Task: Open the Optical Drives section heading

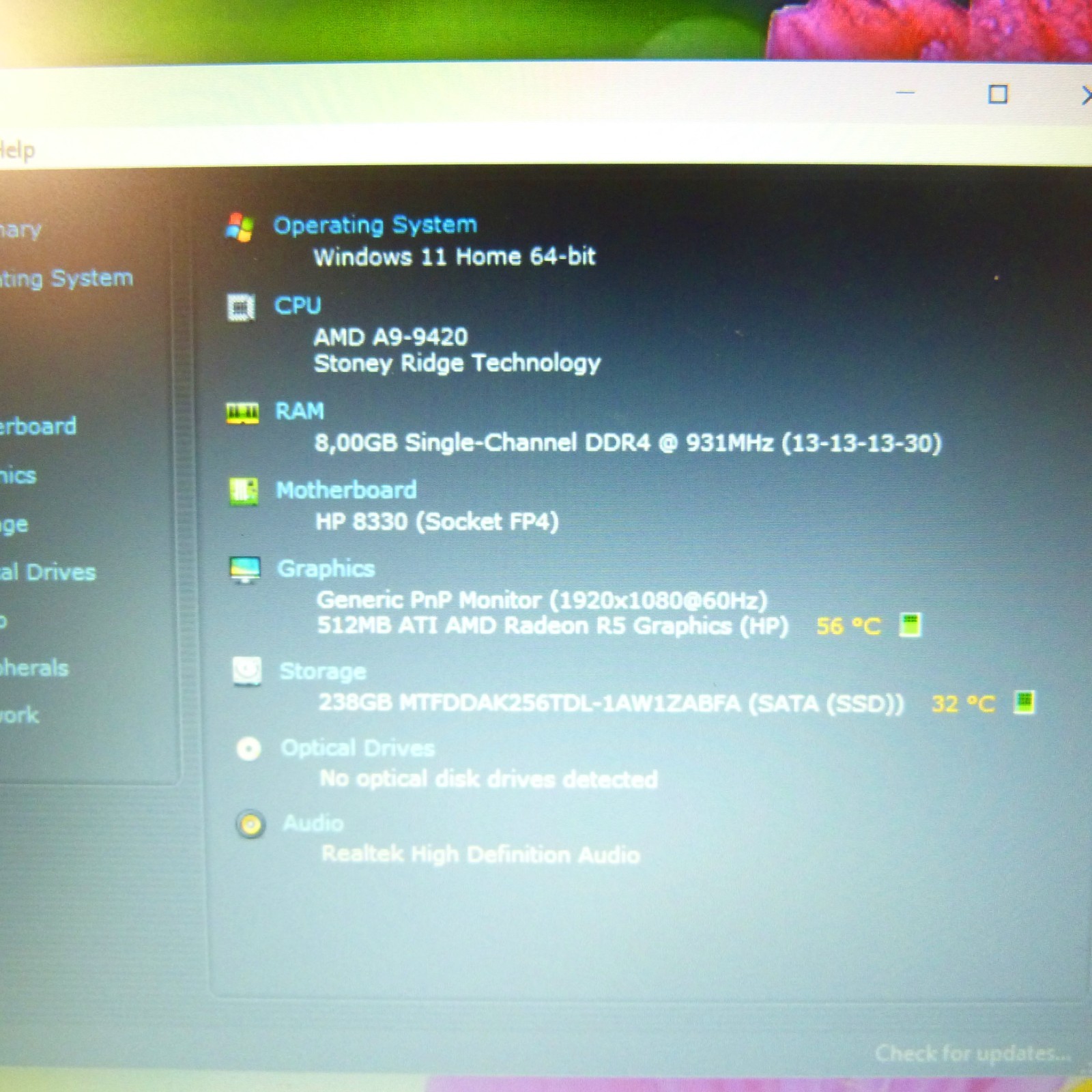Action: click(x=358, y=748)
